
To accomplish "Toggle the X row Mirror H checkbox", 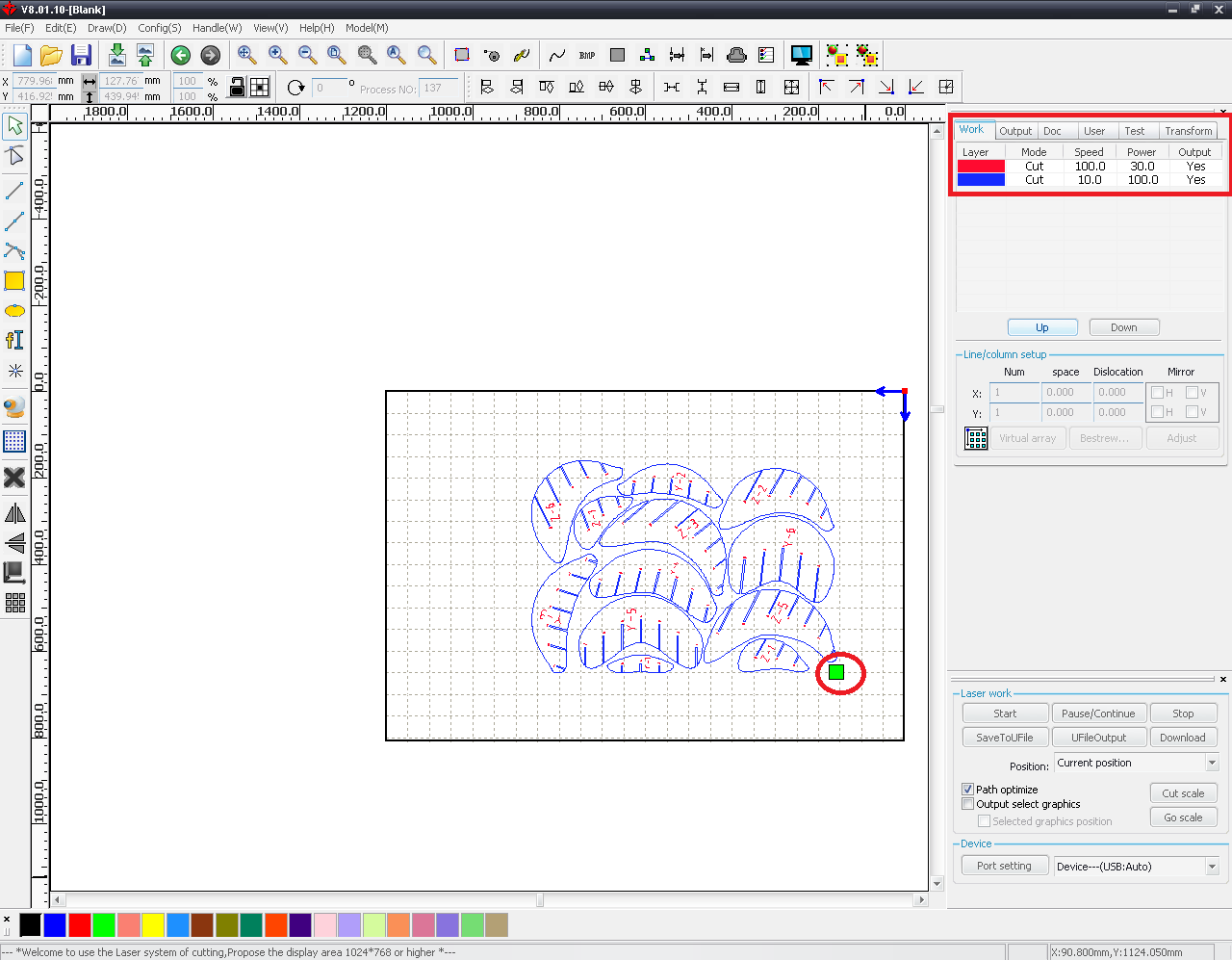I will point(1157,393).
